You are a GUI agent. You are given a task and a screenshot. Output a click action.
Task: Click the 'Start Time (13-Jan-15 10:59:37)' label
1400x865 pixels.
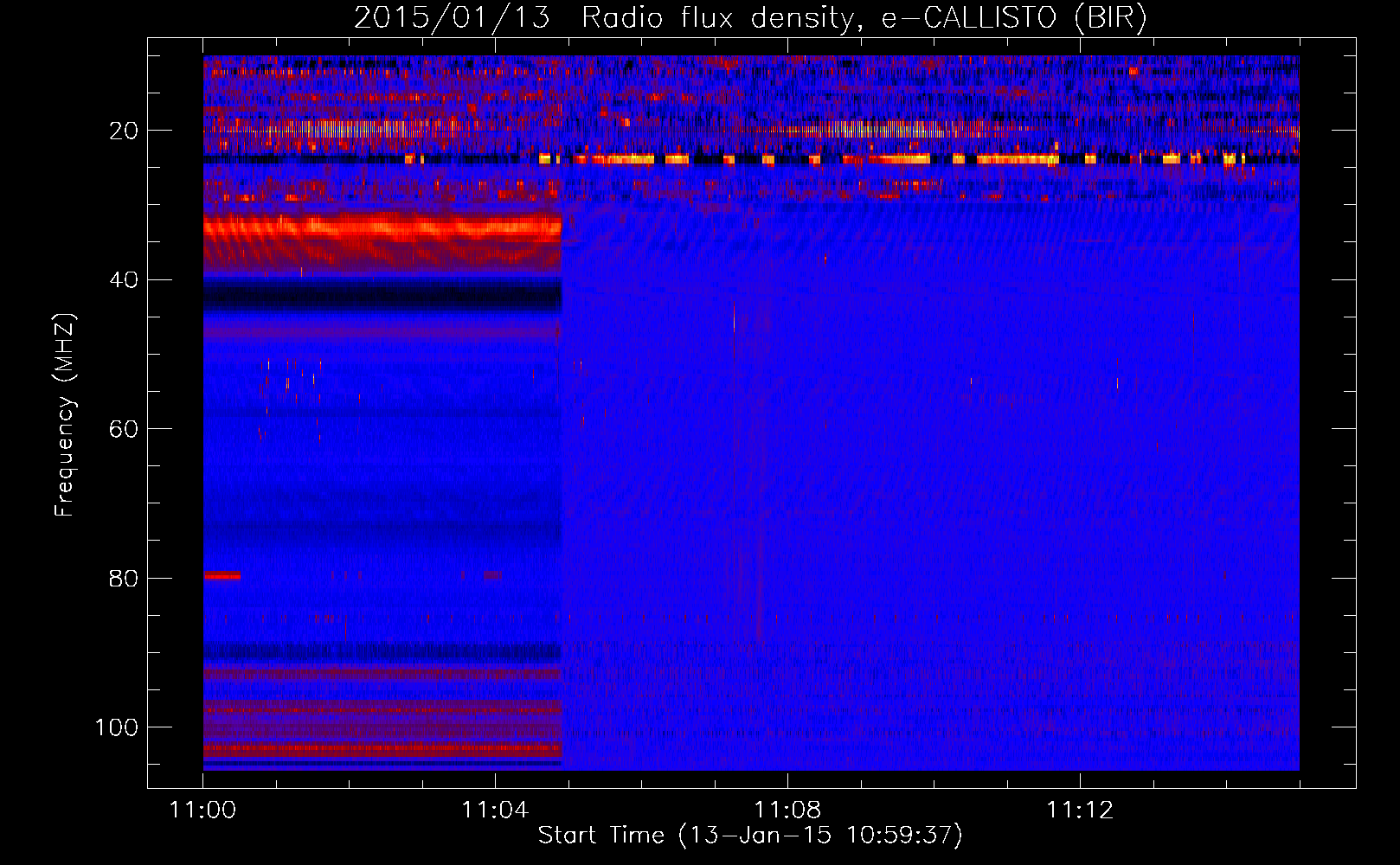[750, 836]
